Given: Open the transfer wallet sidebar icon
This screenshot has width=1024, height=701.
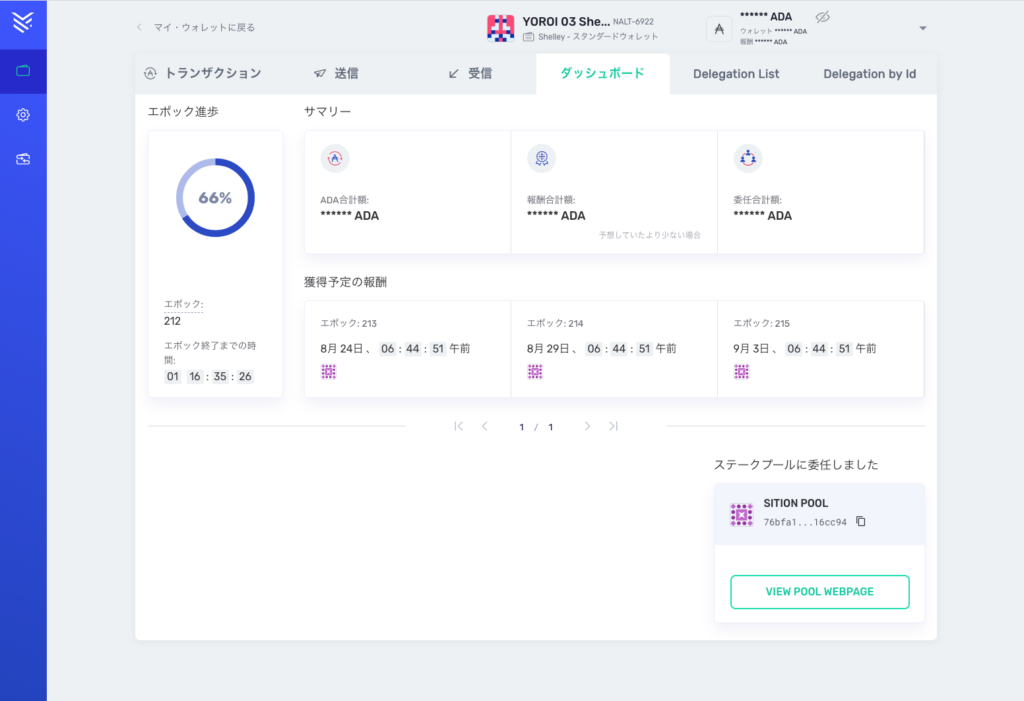Looking at the screenshot, I should (23, 159).
